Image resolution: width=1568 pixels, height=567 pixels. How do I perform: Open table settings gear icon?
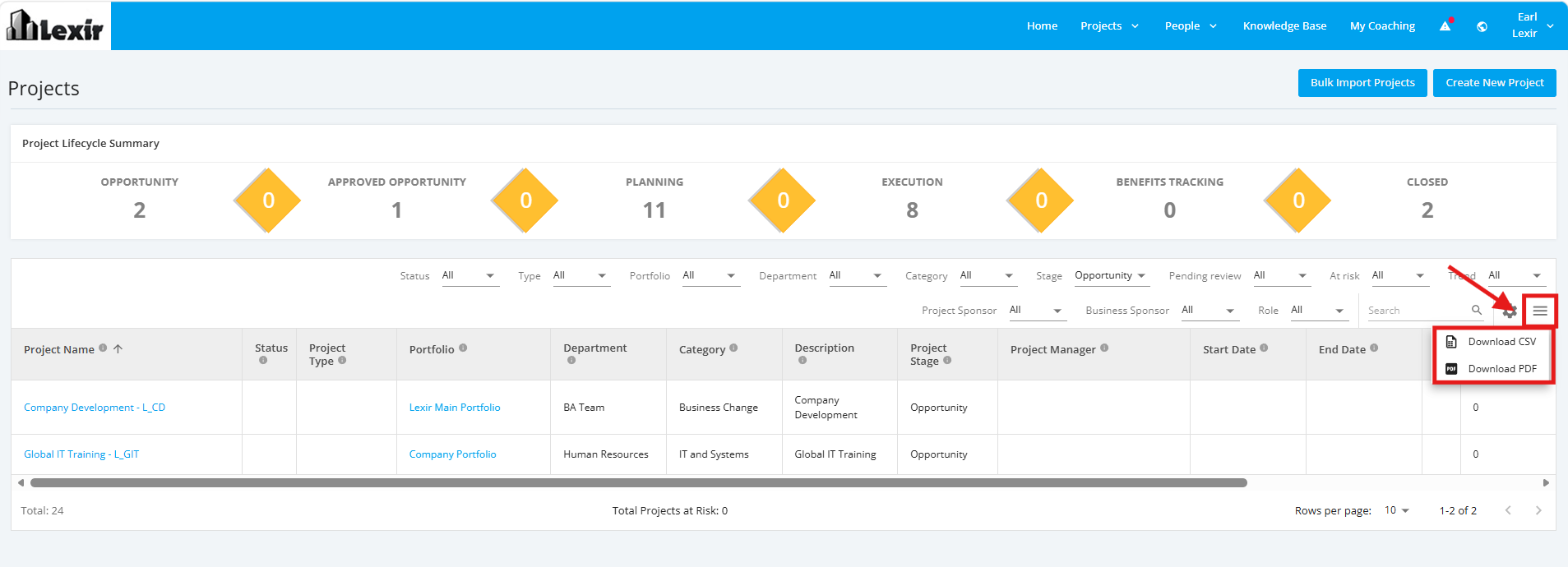pos(1510,311)
